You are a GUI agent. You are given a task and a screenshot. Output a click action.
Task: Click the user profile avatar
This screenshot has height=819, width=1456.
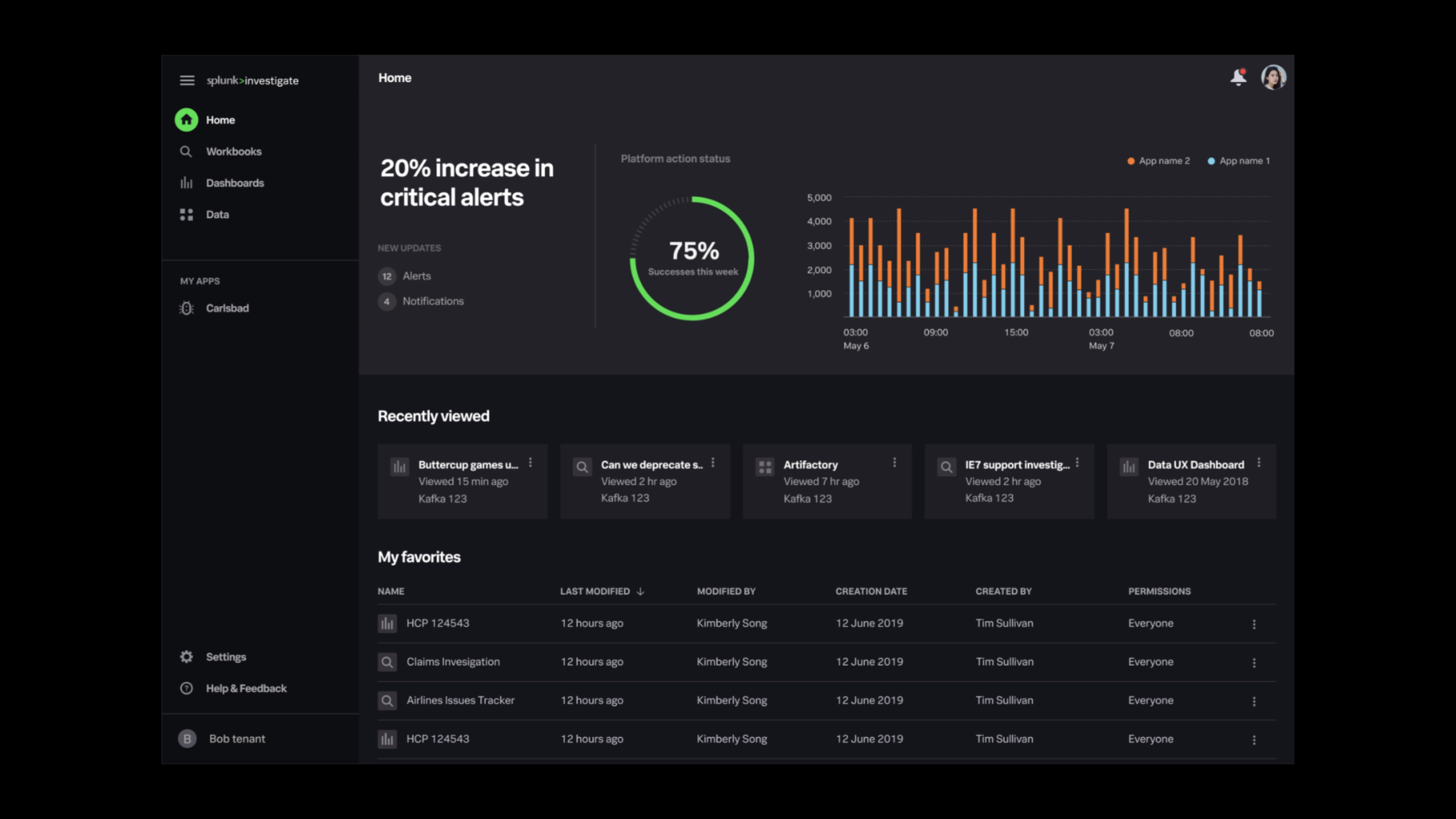(x=1273, y=77)
